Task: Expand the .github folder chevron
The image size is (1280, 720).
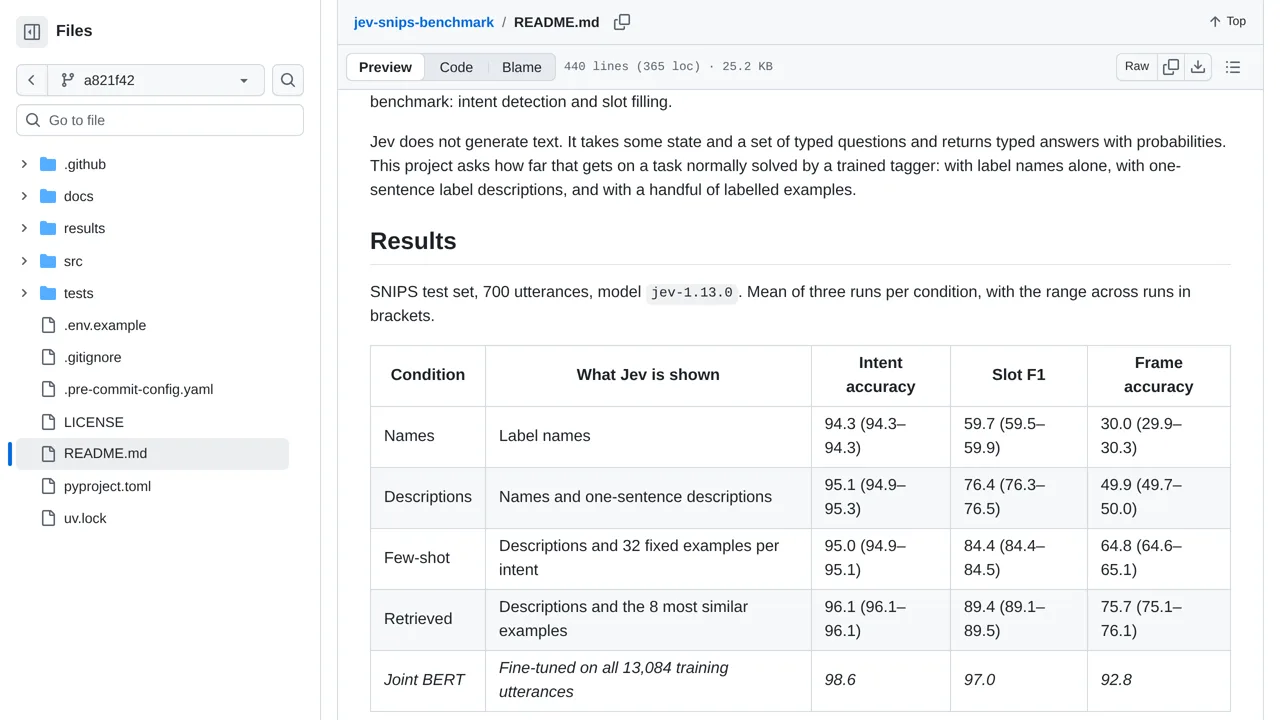Action: pos(24,164)
